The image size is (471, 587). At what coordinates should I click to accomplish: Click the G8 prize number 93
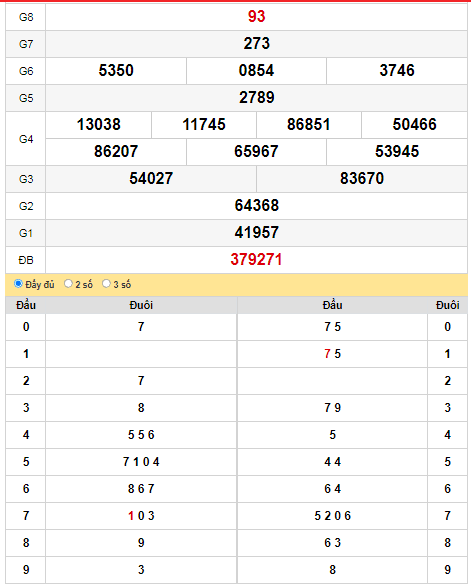pyautogui.click(x=256, y=16)
